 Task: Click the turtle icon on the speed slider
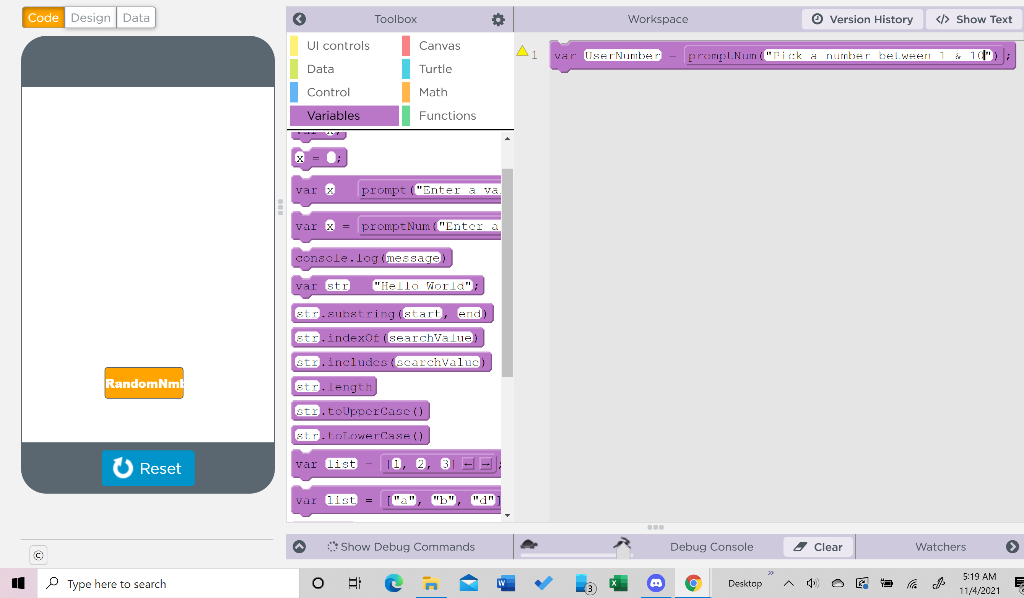click(529, 544)
